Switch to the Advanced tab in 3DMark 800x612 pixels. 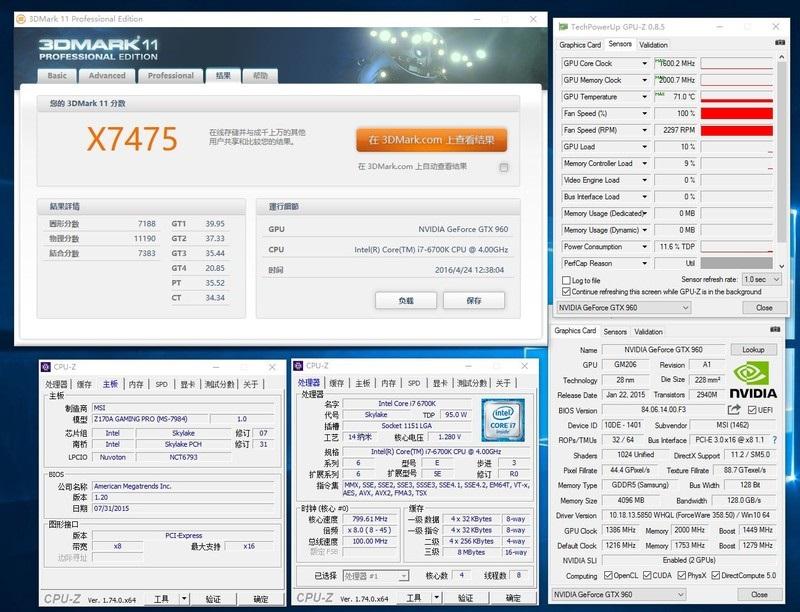point(107,75)
